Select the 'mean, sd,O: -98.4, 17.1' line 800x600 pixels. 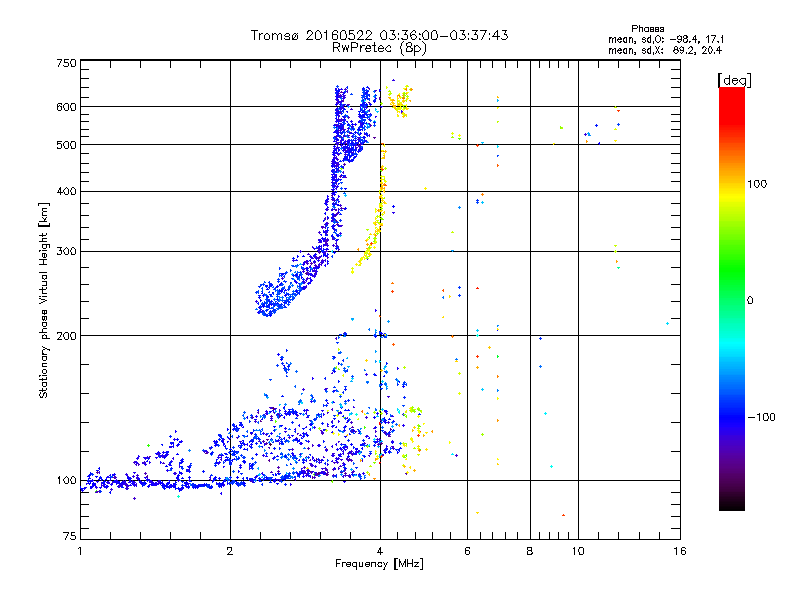click(x=666, y=39)
